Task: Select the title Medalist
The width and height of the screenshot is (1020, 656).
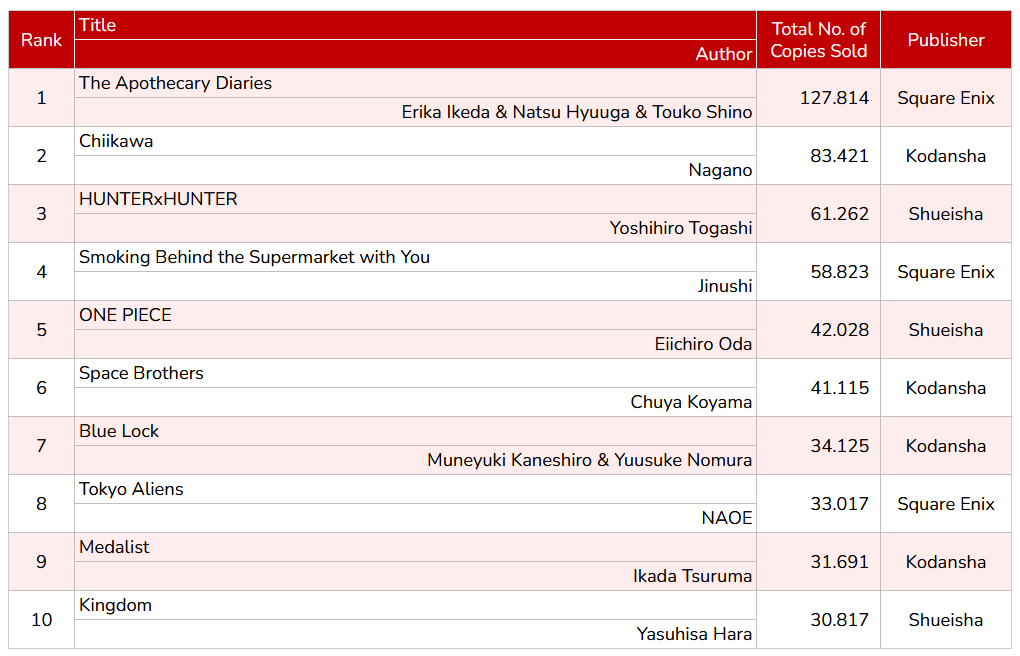Action: (x=114, y=547)
